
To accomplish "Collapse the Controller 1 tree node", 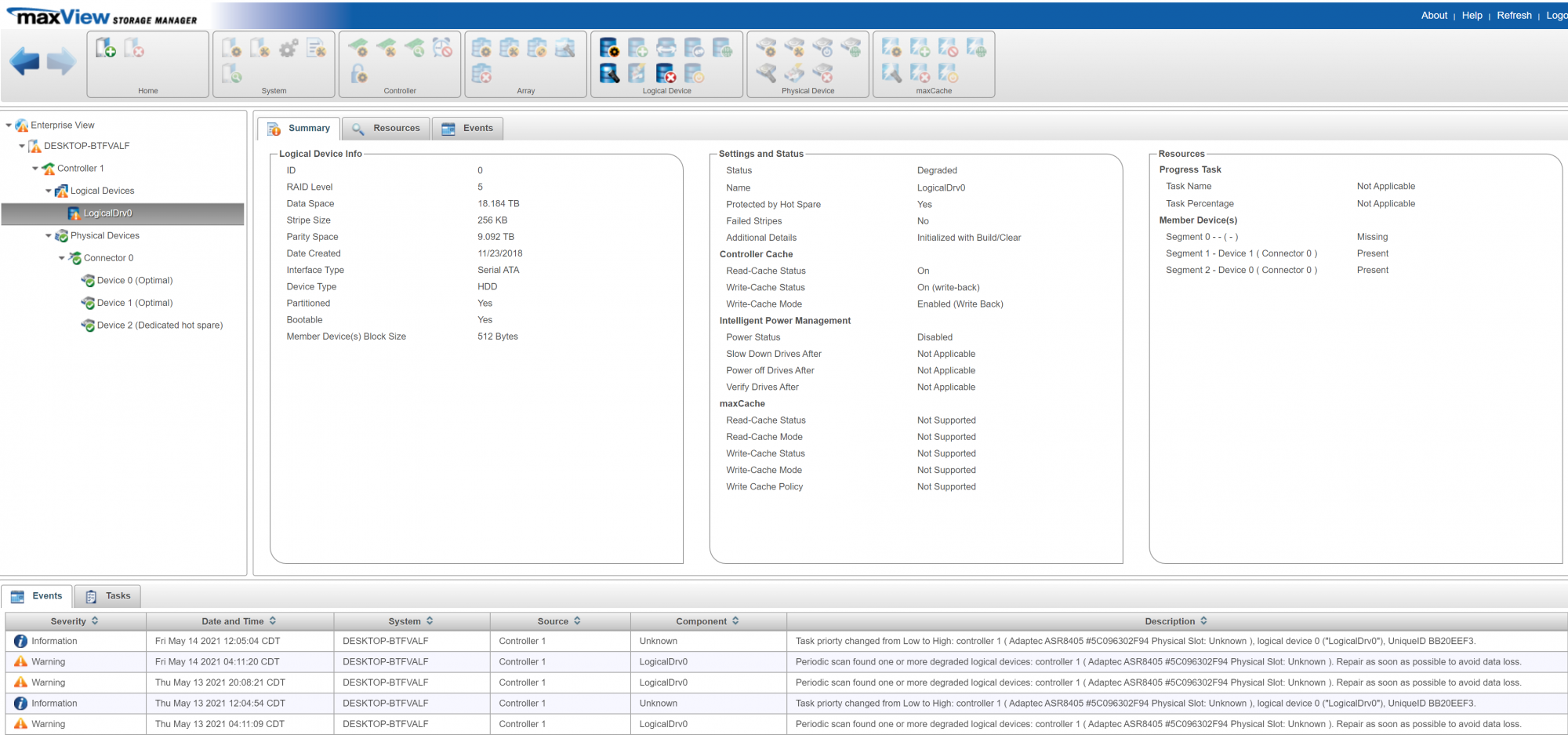I will [x=35, y=169].
